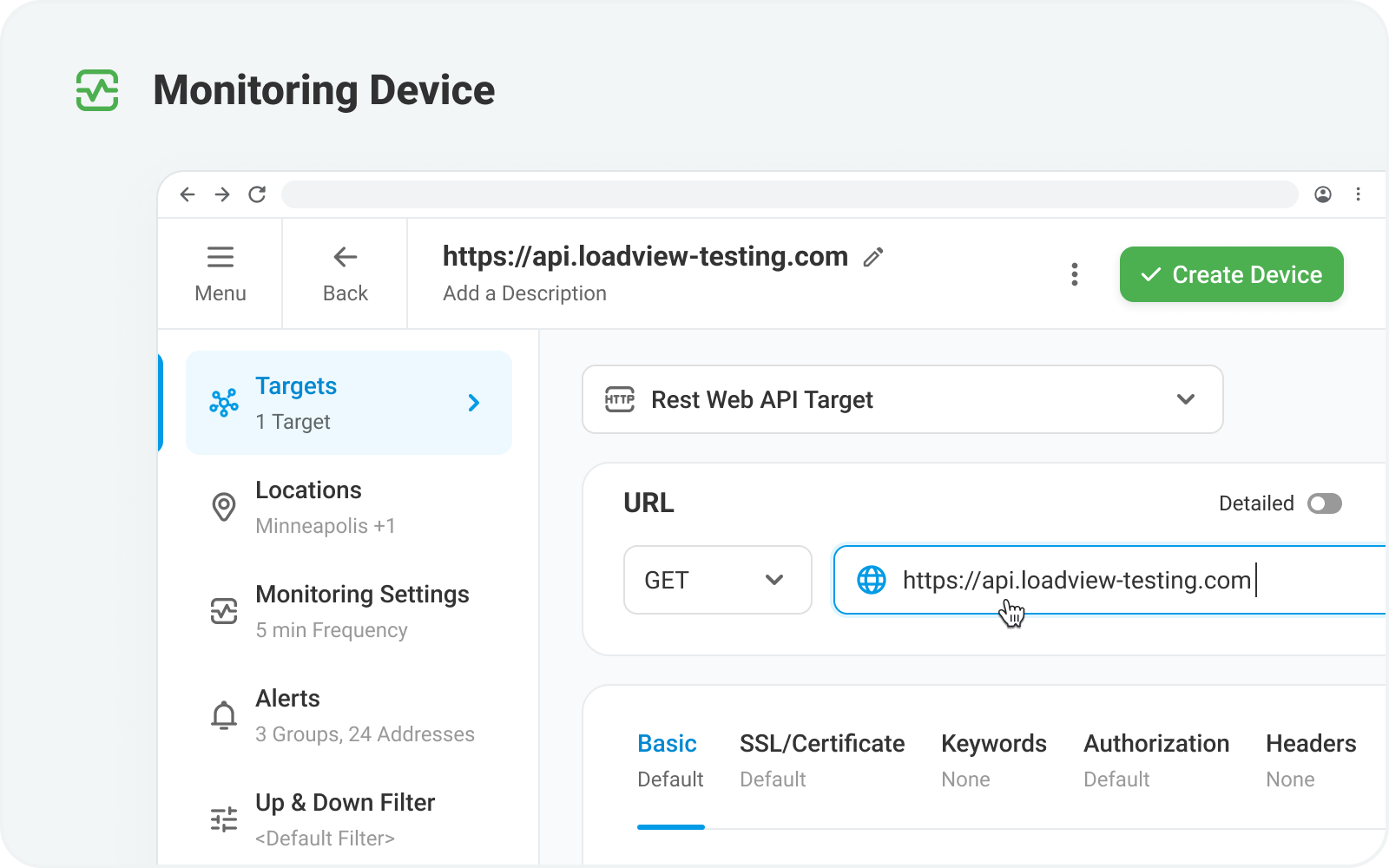
Task: Click the Alerts bell icon
Action: pos(224,715)
